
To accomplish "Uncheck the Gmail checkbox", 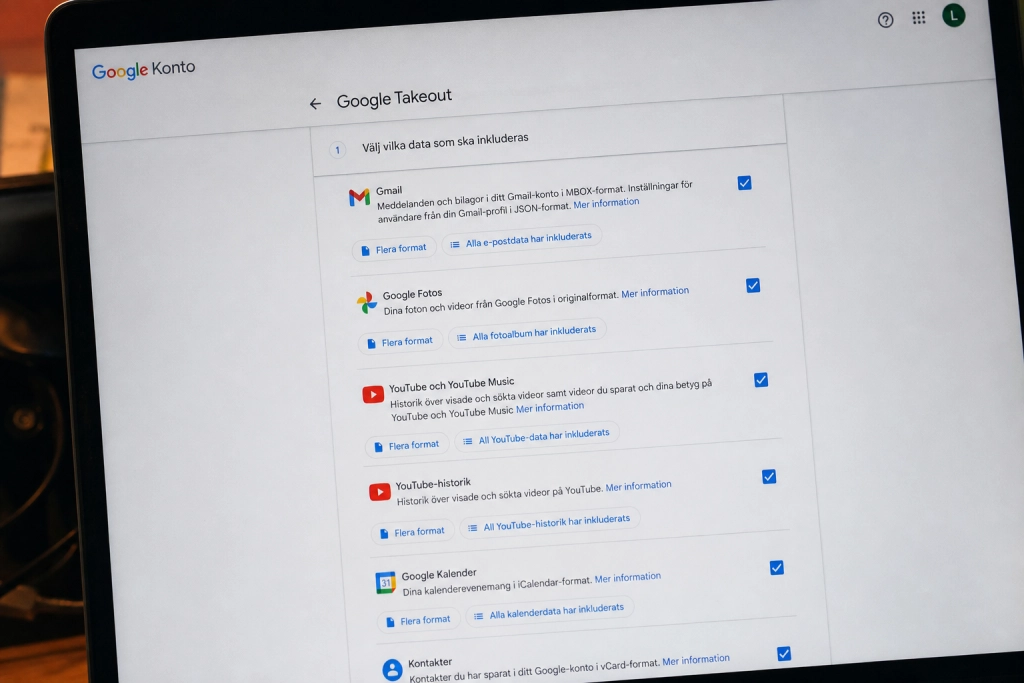I will pos(744,183).
